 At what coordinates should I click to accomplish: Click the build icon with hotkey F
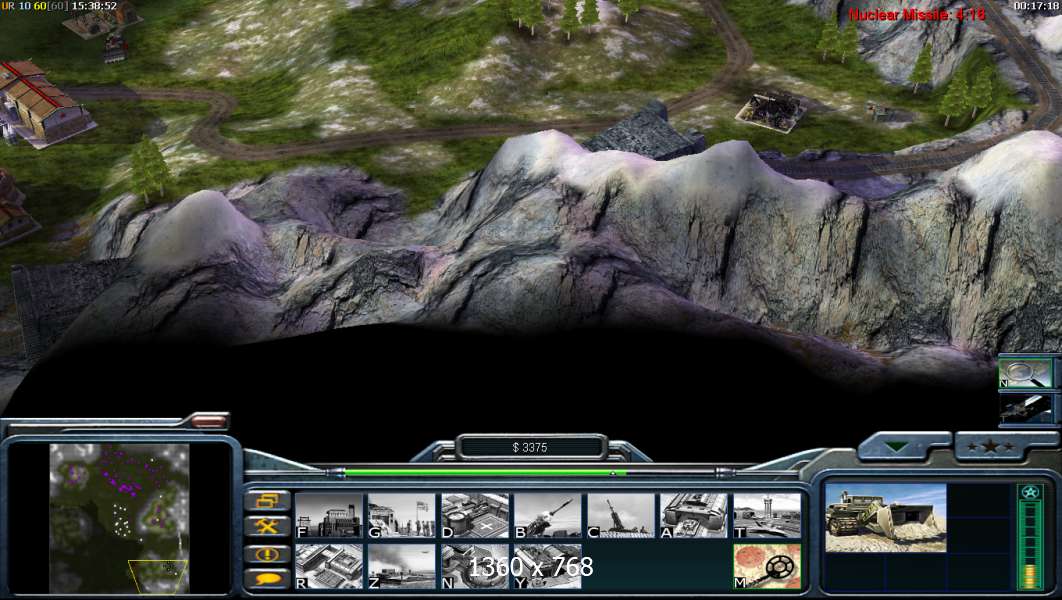(328, 515)
